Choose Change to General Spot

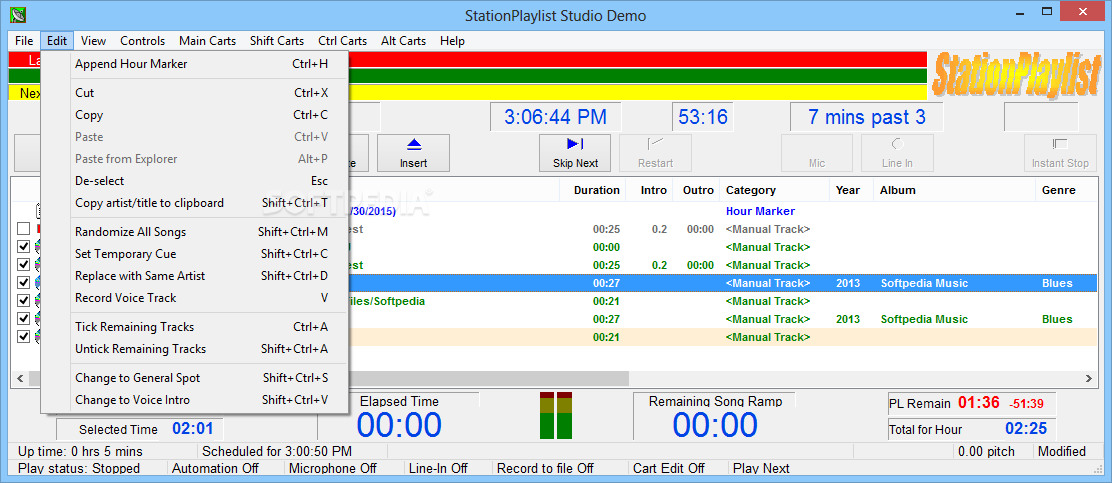pos(194,378)
